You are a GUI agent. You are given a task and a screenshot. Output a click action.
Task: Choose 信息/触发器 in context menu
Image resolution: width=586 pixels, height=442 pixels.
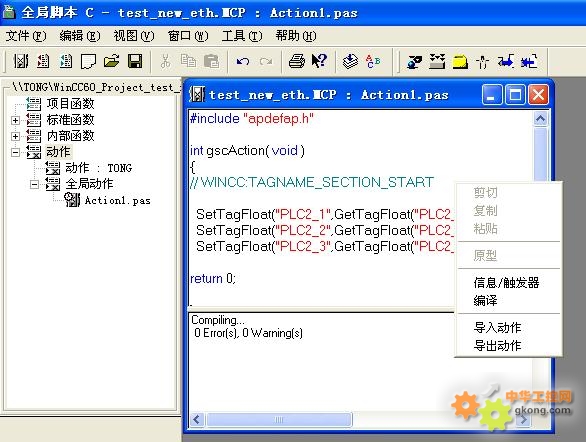pyautogui.click(x=506, y=282)
